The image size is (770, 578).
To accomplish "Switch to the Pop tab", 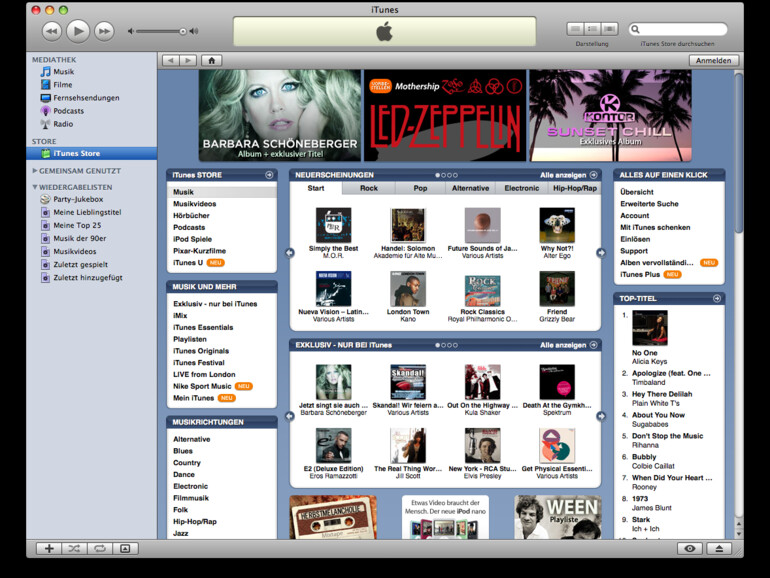I will click(420, 188).
